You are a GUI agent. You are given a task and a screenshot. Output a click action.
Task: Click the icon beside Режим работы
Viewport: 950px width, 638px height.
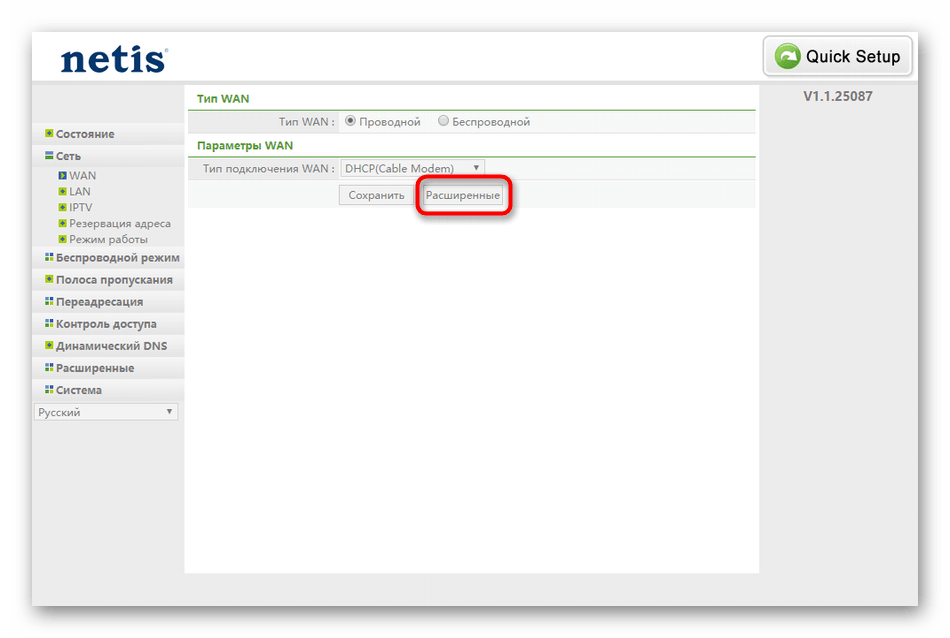(x=62, y=239)
